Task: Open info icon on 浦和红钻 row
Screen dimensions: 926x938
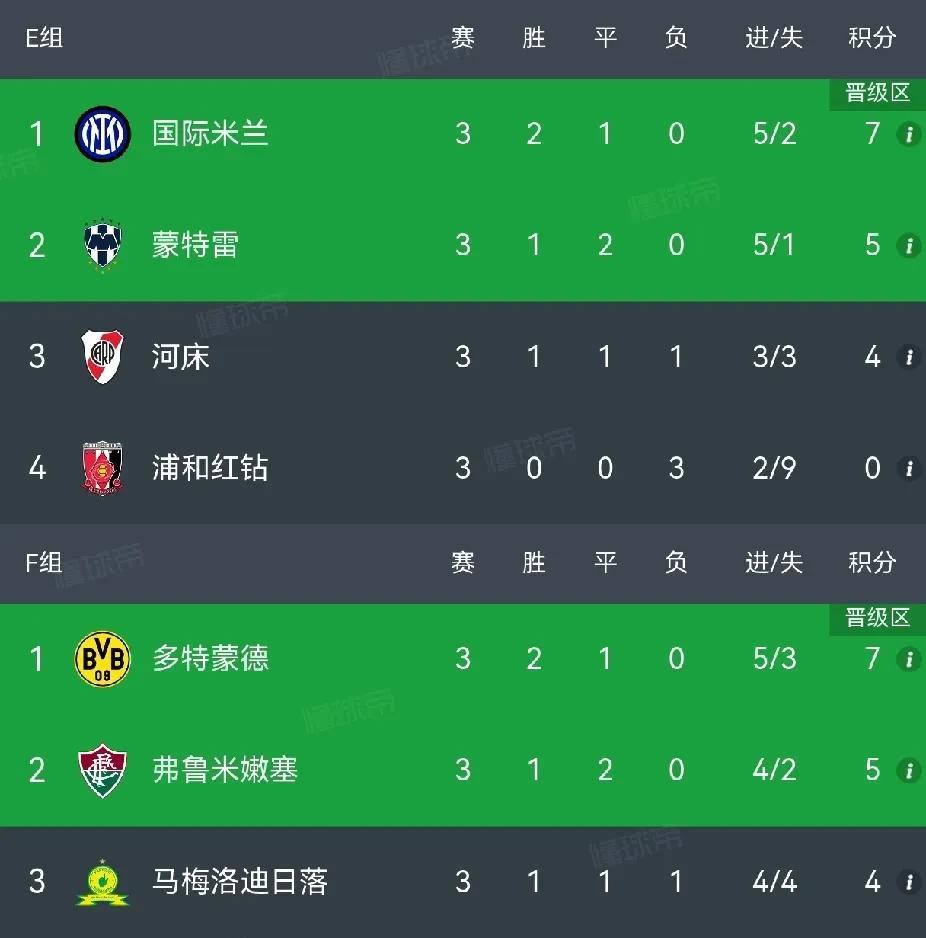Action: (909, 468)
